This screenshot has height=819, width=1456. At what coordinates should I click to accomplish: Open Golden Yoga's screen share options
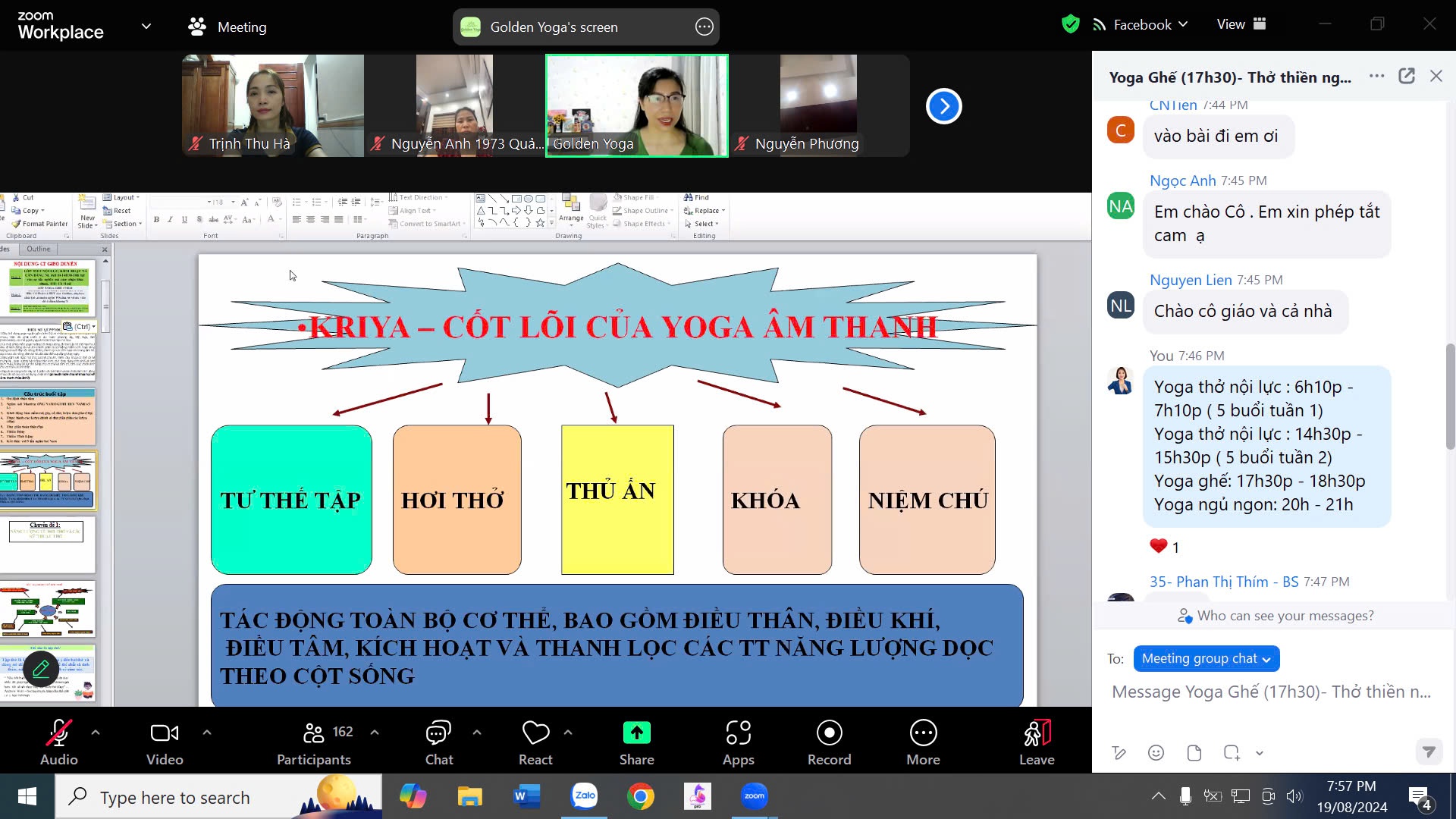pos(704,27)
